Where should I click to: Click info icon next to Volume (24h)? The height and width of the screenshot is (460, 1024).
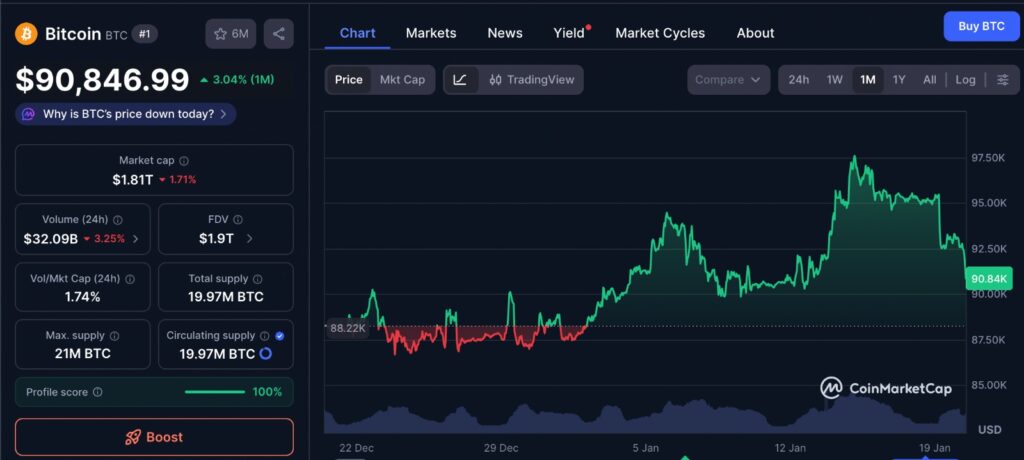pos(118,220)
